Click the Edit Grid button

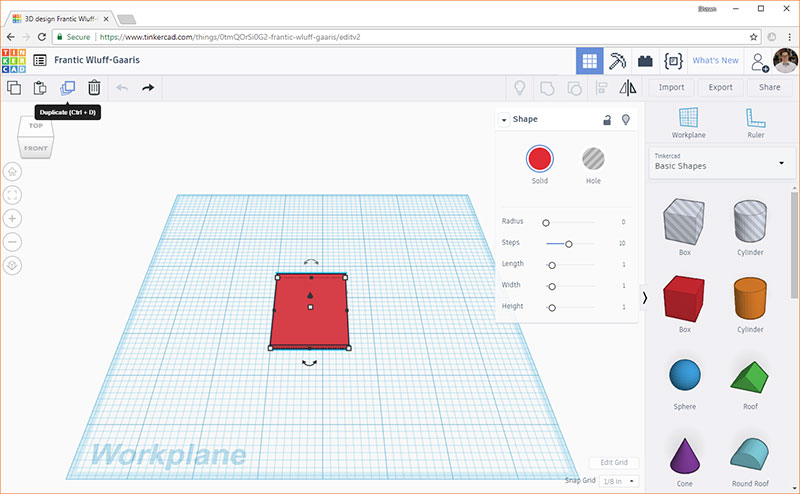(x=614, y=462)
